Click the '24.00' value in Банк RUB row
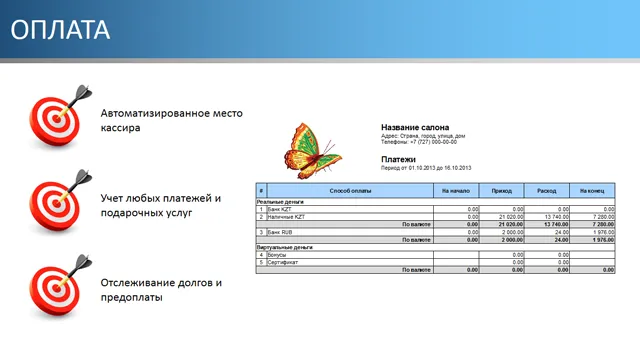 coord(562,232)
